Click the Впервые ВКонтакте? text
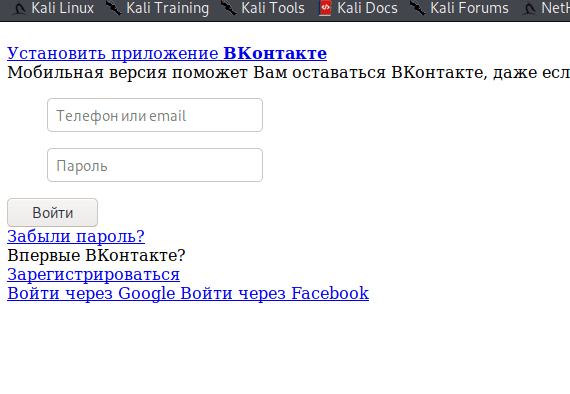This screenshot has height=394, width=570. pos(96,255)
